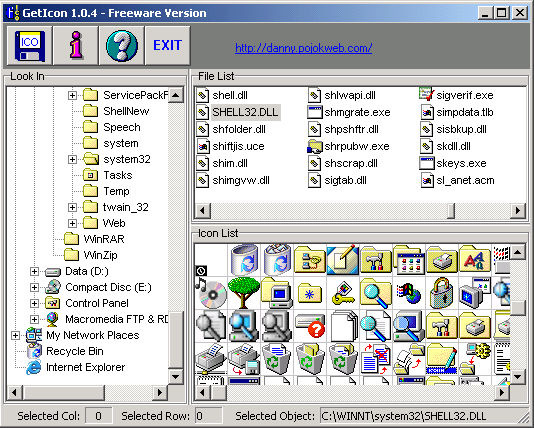Image resolution: width=534 pixels, height=428 pixels.
Task: Expand the Macromedia FTP node
Action: (x=34, y=319)
